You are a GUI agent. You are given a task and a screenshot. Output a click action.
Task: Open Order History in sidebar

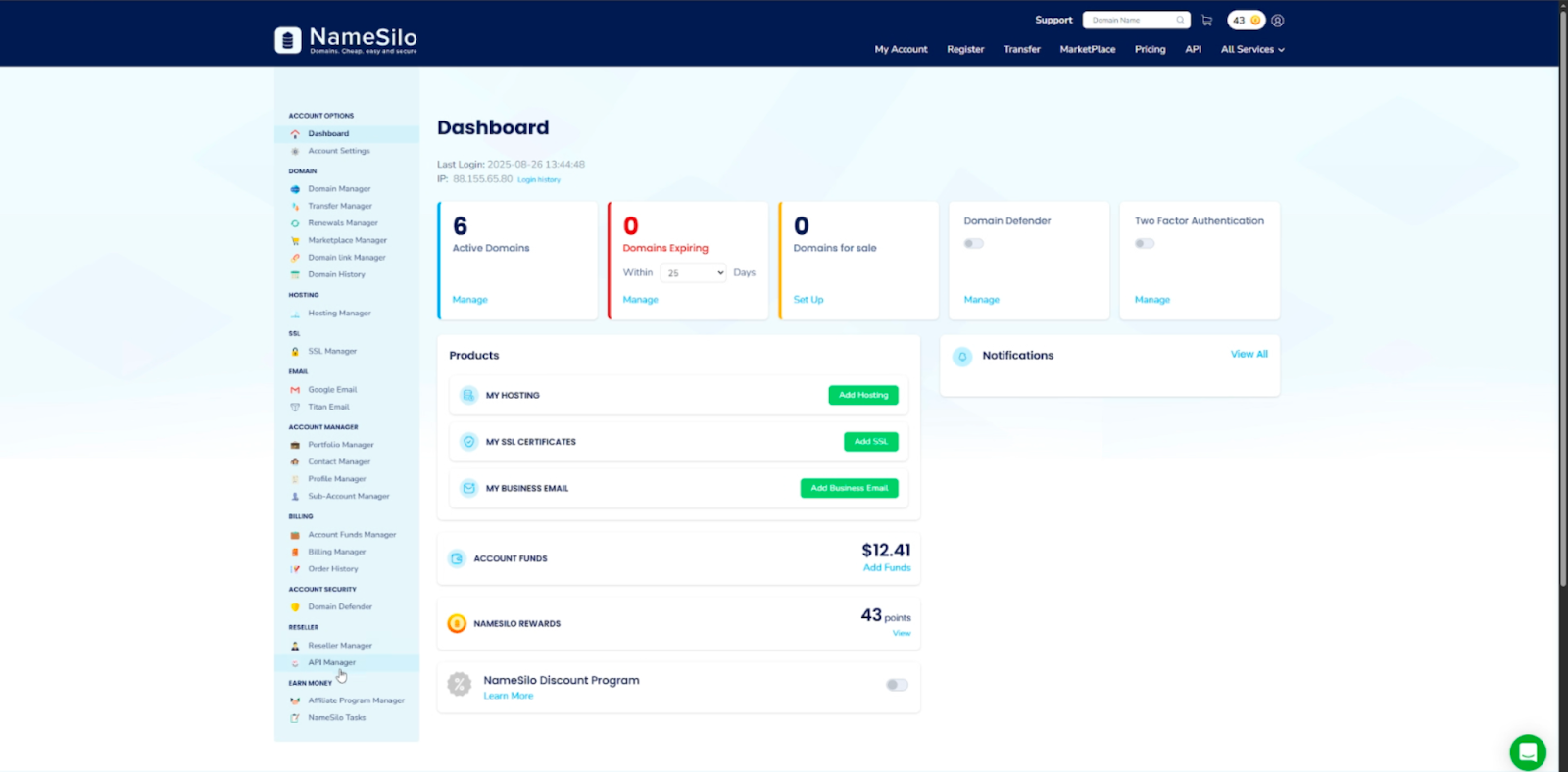[333, 569]
